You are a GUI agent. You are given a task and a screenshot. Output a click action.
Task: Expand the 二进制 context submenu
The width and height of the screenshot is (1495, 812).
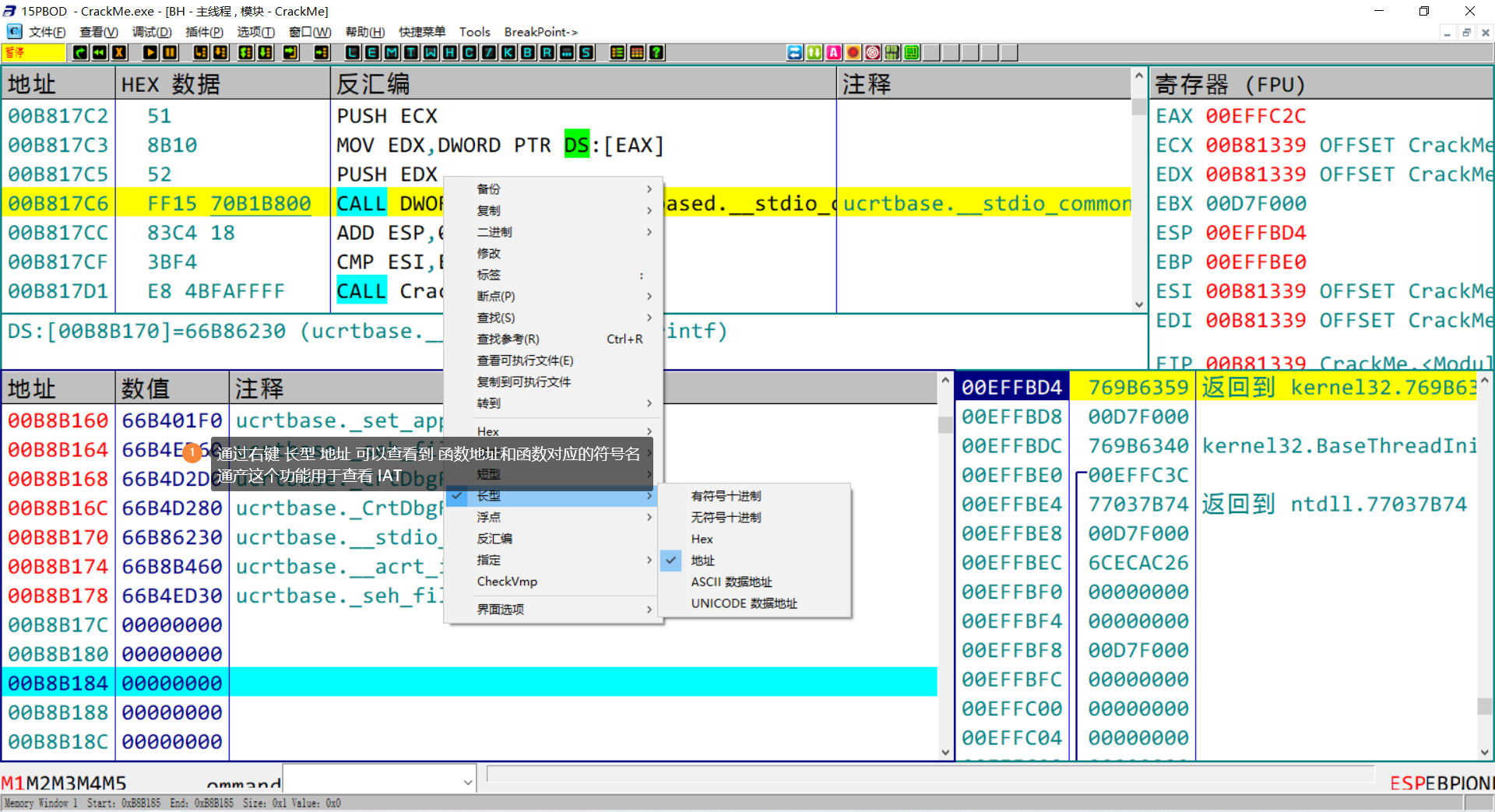click(x=553, y=232)
